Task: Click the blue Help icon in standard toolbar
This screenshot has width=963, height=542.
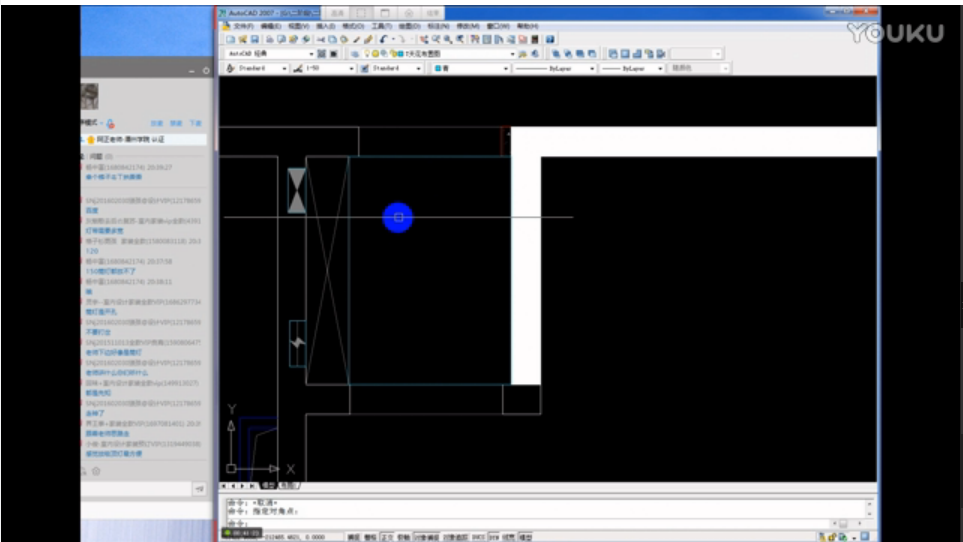Action: pyautogui.click(x=550, y=39)
